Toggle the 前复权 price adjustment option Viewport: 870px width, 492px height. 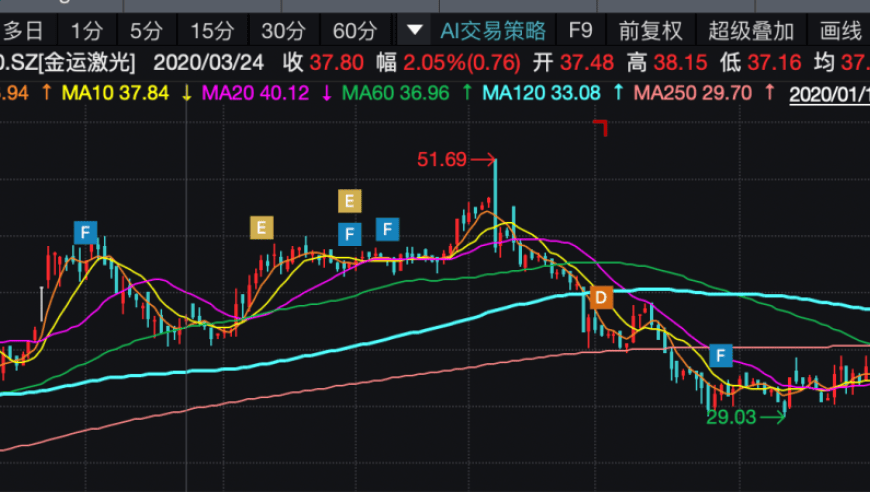point(650,31)
